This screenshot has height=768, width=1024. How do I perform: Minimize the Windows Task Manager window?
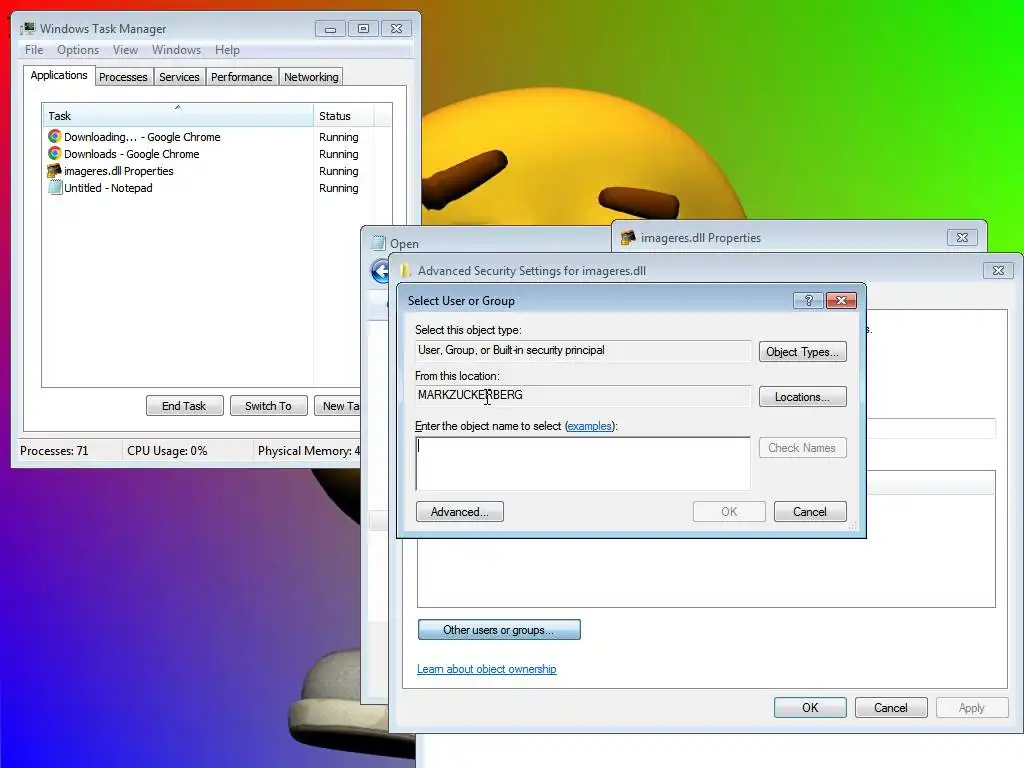pyautogui.click(x=330, y=29)
